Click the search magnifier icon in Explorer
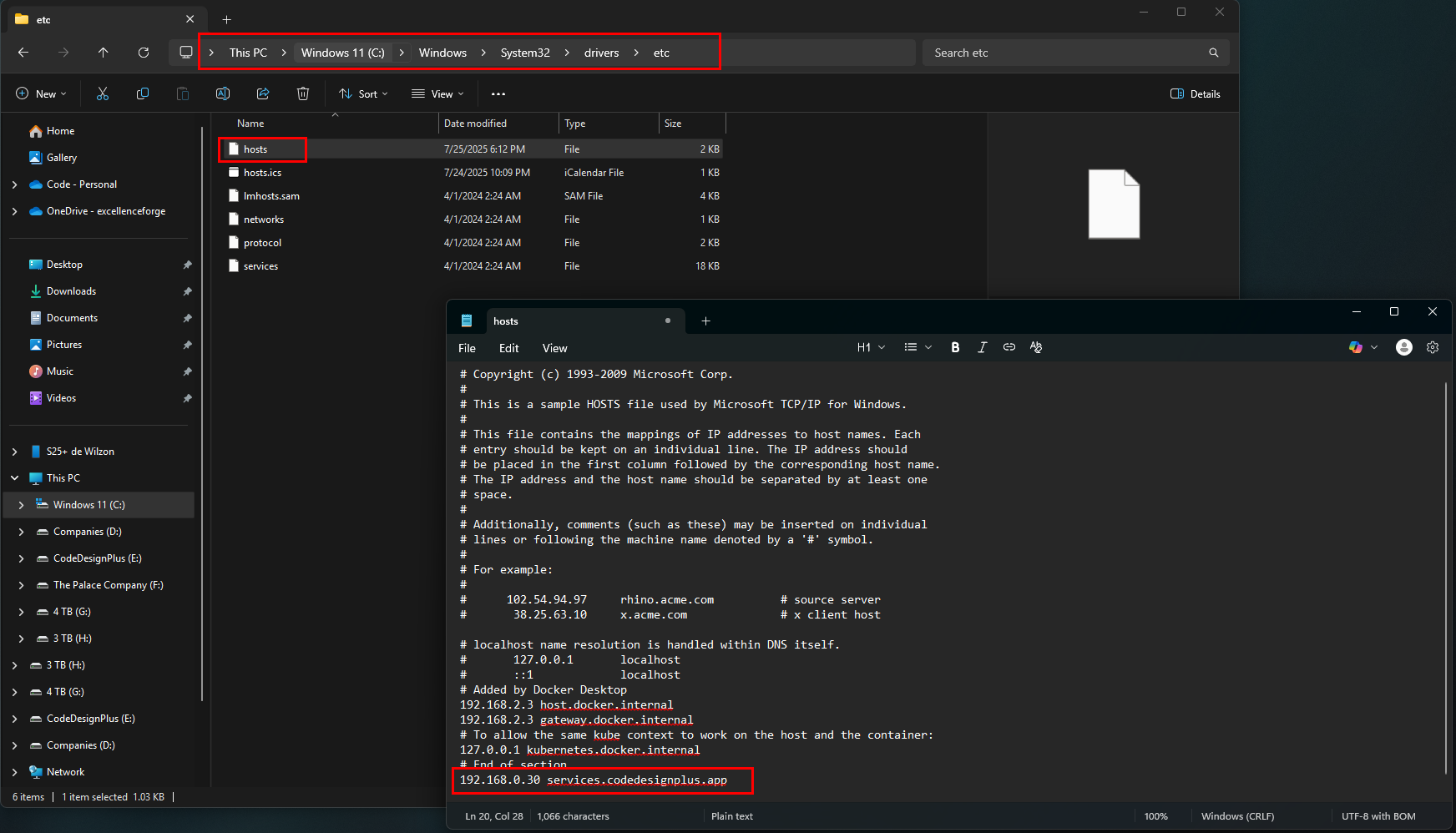The image size is (1456, 833). click(1214, 53)
